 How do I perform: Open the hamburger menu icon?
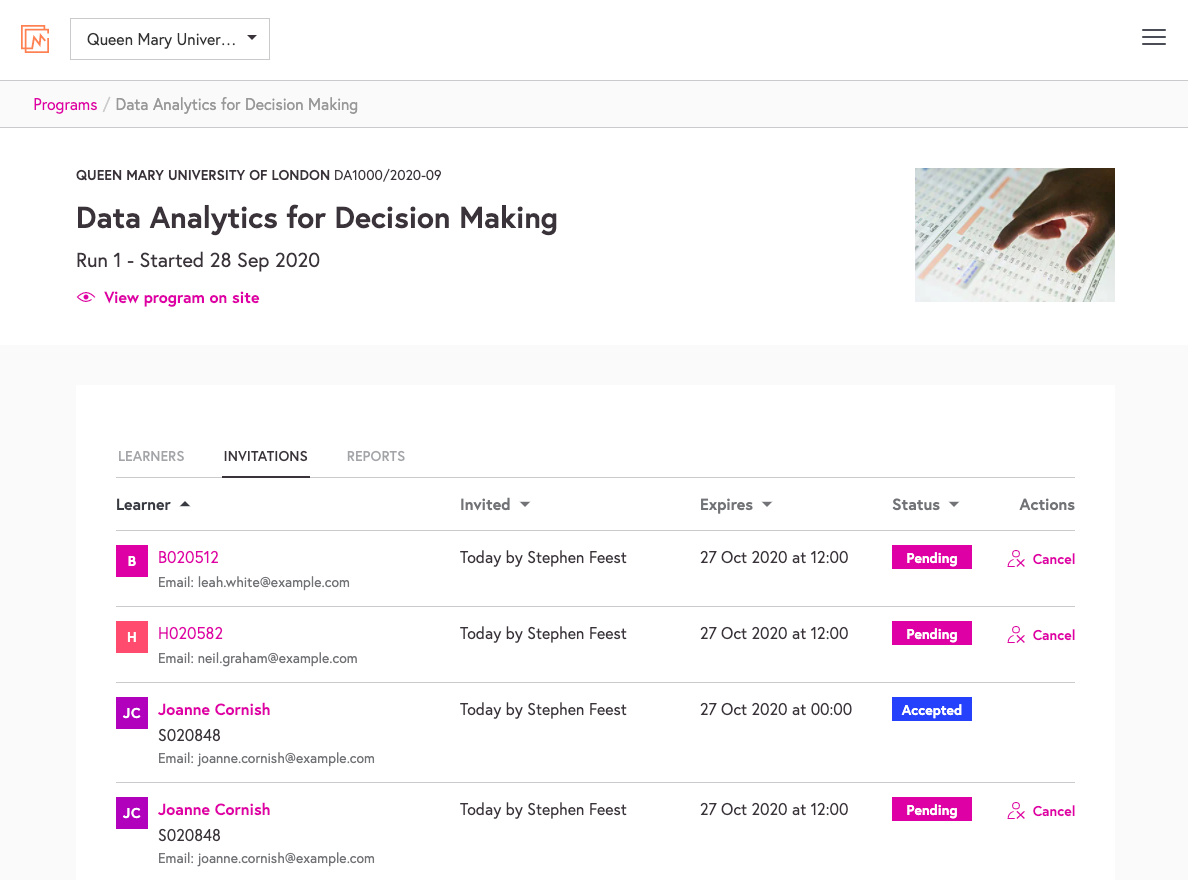tap(1153, 37)
